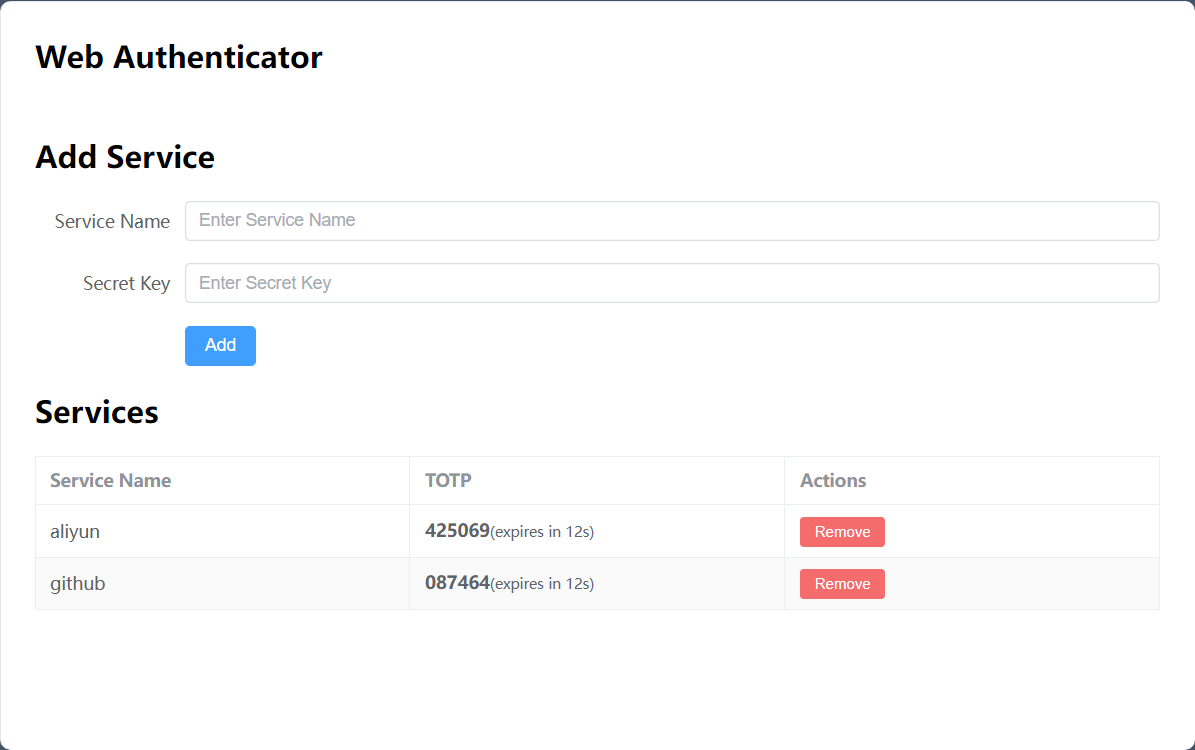
Task: Click the Service Name form label
Action: click(x=112, y=222)
